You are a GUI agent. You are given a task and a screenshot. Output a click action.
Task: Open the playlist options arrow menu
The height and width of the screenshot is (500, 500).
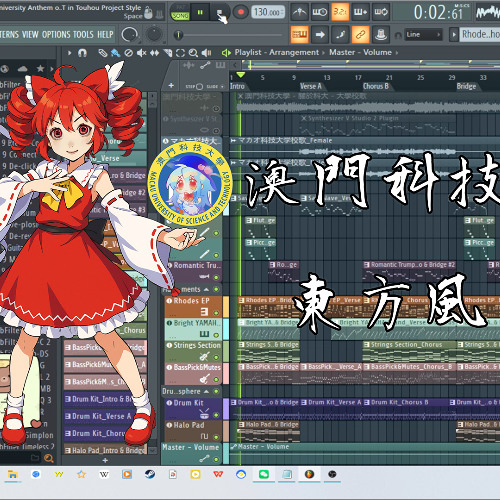(x=69, y=53)
